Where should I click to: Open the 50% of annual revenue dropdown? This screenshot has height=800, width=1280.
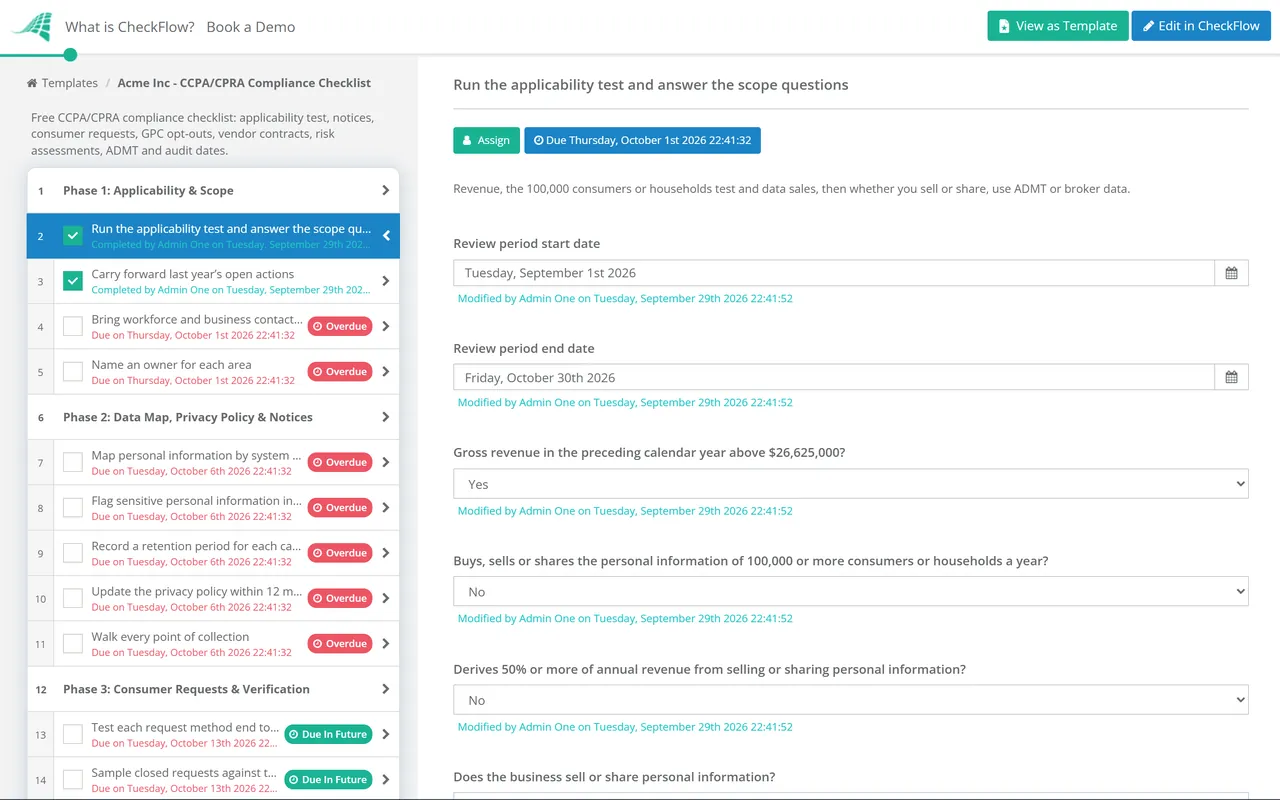[851, 700]
